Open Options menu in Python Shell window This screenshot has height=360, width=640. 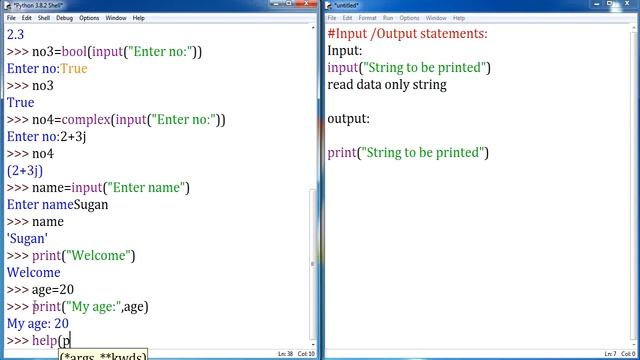tap(89, 18)
